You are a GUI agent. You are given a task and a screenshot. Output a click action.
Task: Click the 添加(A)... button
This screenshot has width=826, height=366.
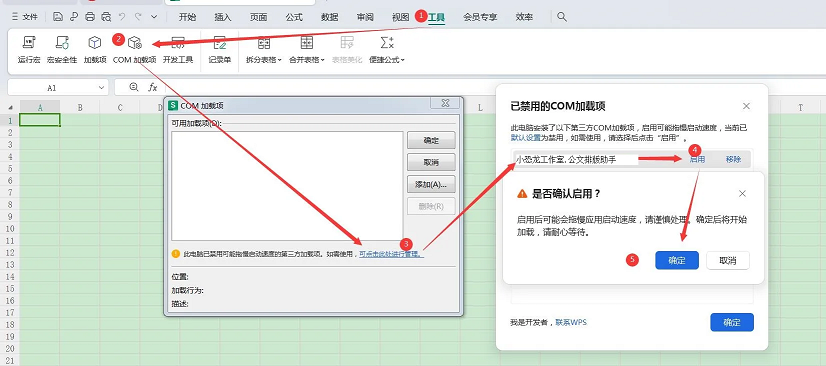(x=431, y=184)
